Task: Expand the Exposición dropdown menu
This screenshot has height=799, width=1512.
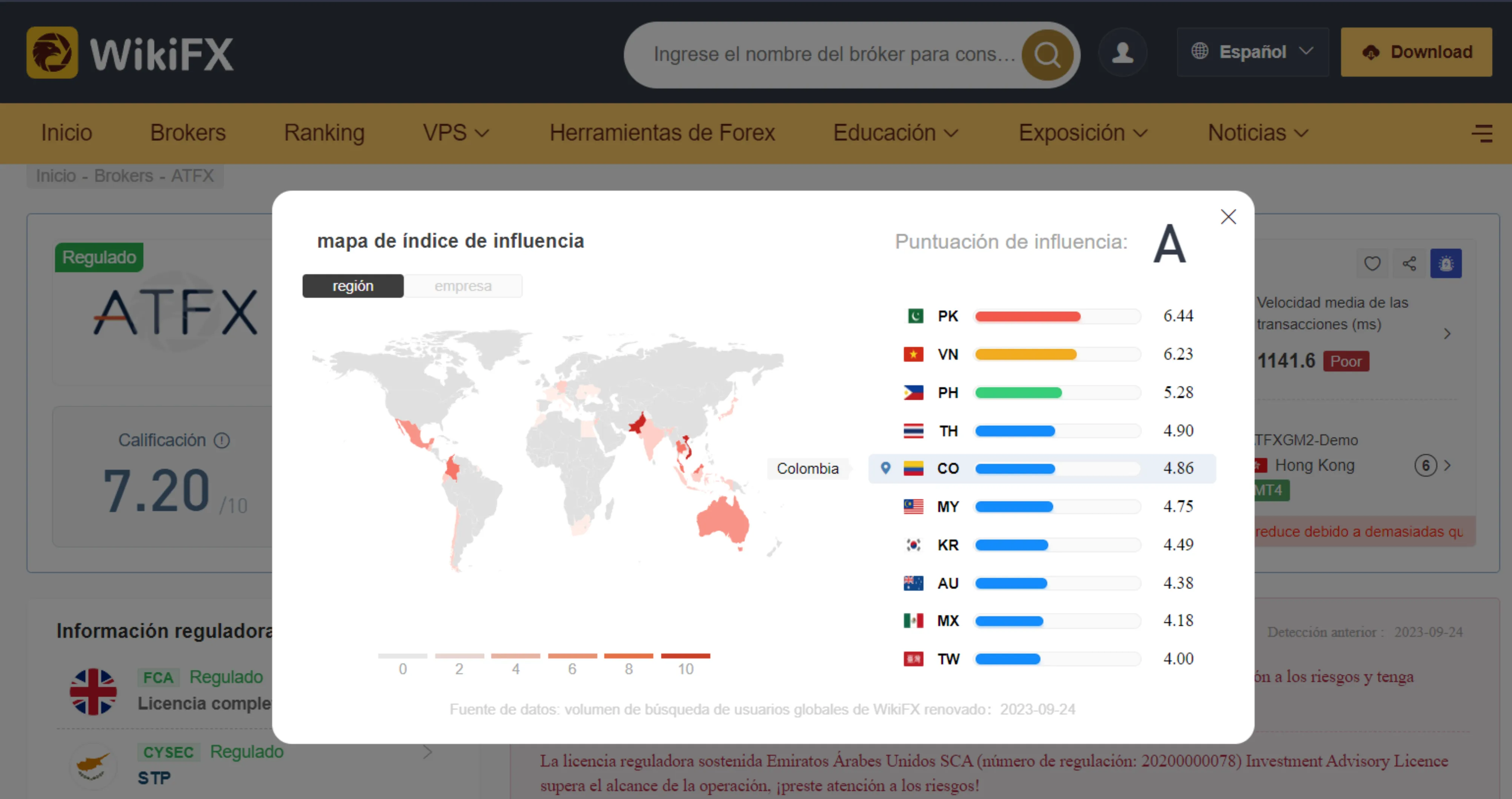Action: [x=1083, y=133]
